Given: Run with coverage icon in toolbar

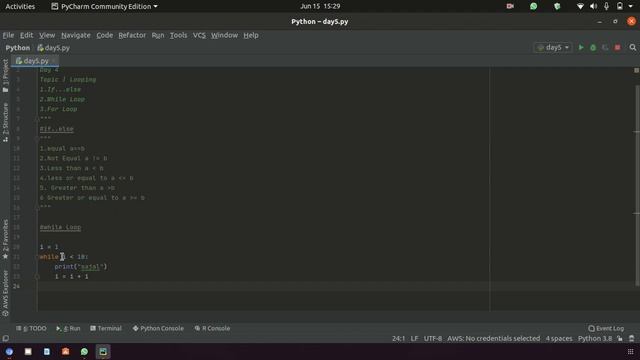Looking at the screenshot, I should coord(605,48).
